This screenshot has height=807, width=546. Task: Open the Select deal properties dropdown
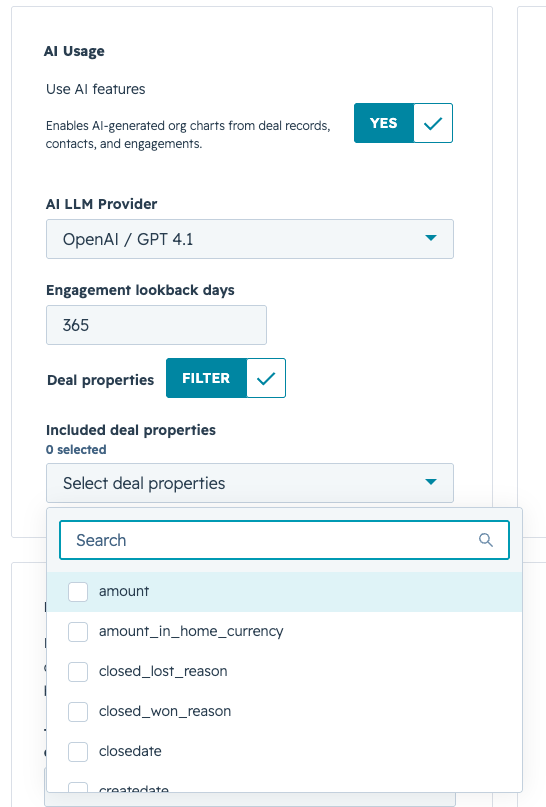click(250, 483)
